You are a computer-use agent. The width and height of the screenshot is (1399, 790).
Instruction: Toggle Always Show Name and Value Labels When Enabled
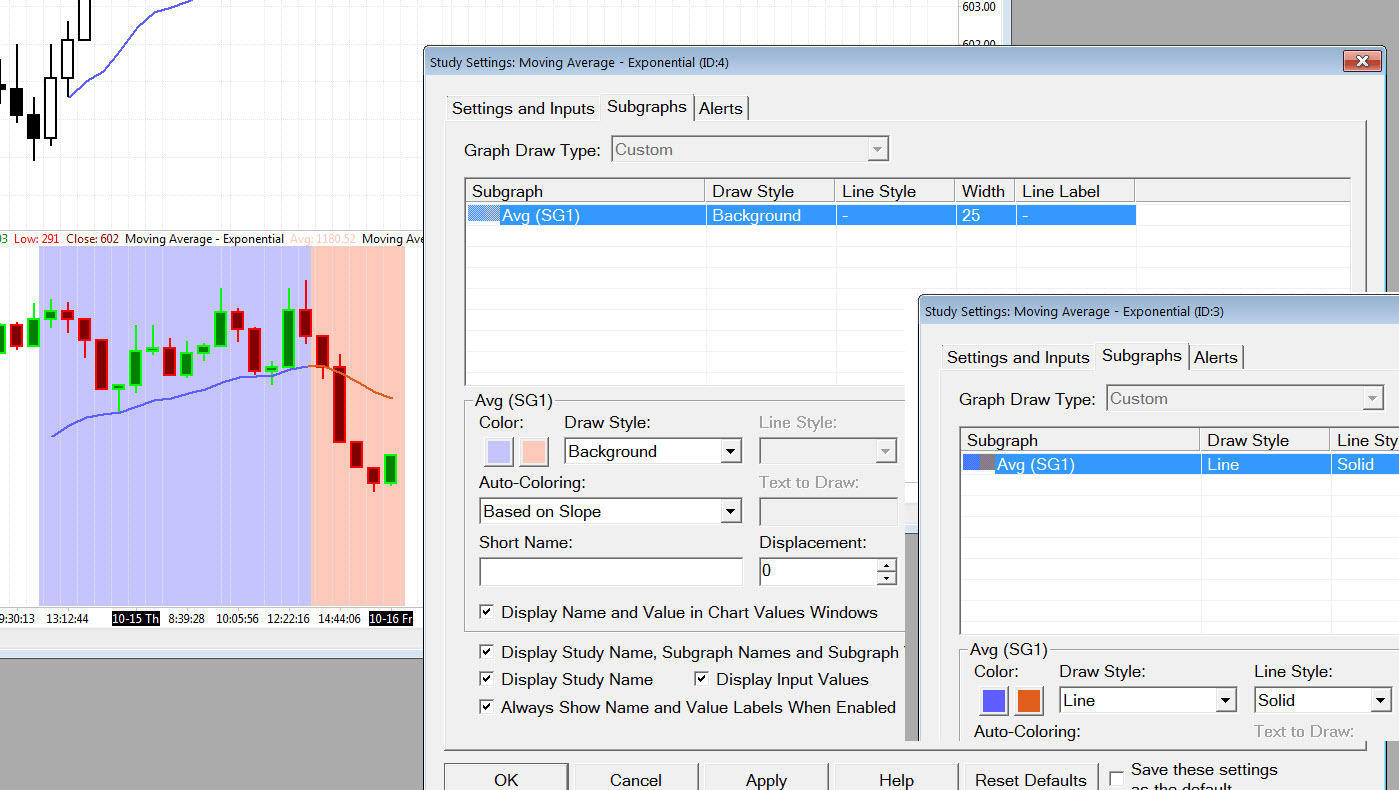(x=487, y=707)
